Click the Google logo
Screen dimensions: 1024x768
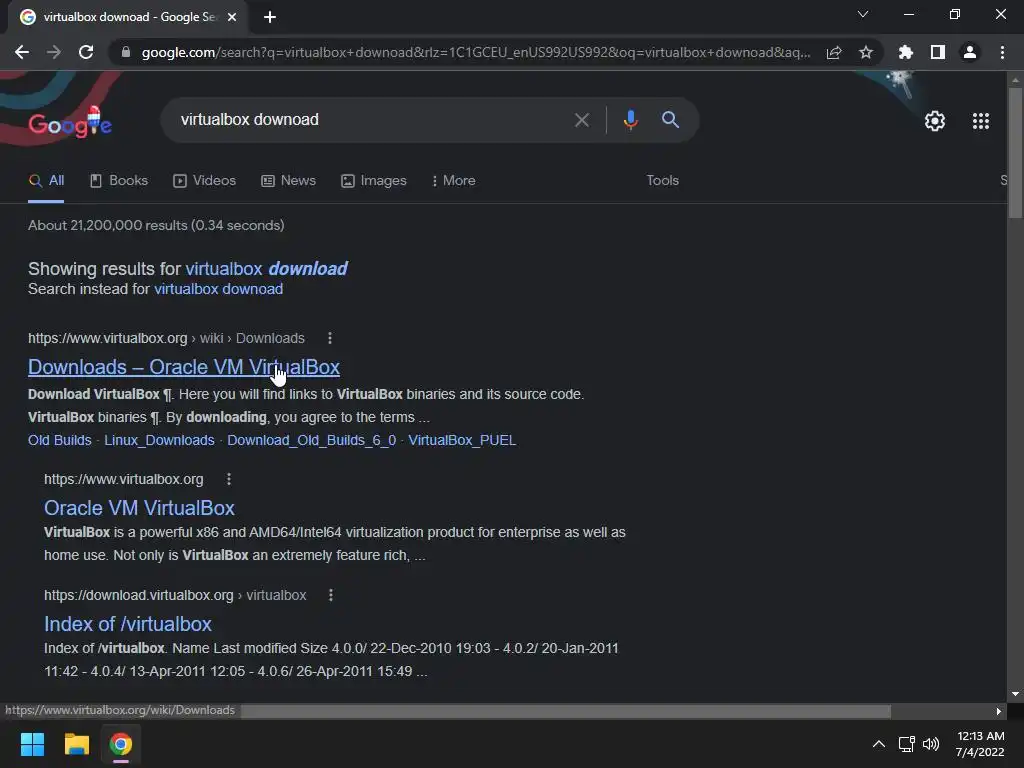tap(70, 123)
